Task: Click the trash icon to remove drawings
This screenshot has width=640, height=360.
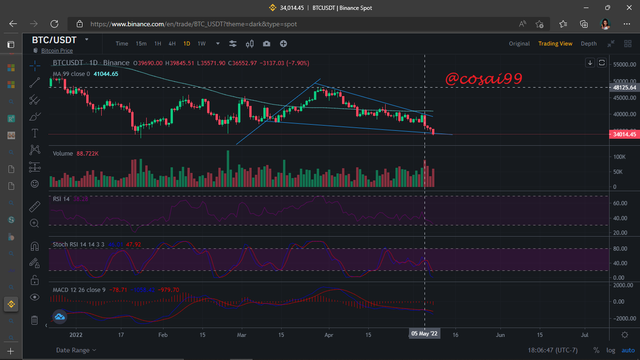Action: tap(35, 320)
